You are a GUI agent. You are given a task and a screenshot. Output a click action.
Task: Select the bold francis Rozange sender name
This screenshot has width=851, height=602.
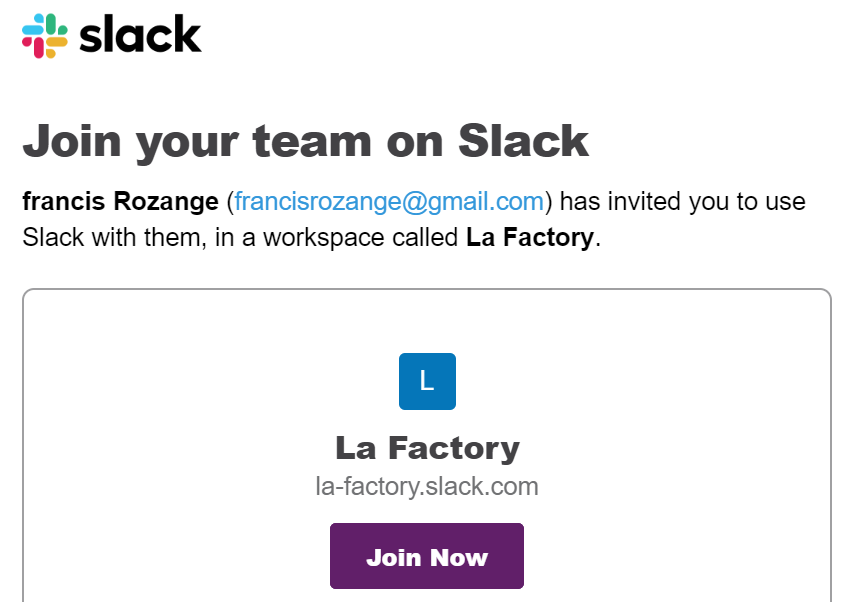click(x=120, y=201)
